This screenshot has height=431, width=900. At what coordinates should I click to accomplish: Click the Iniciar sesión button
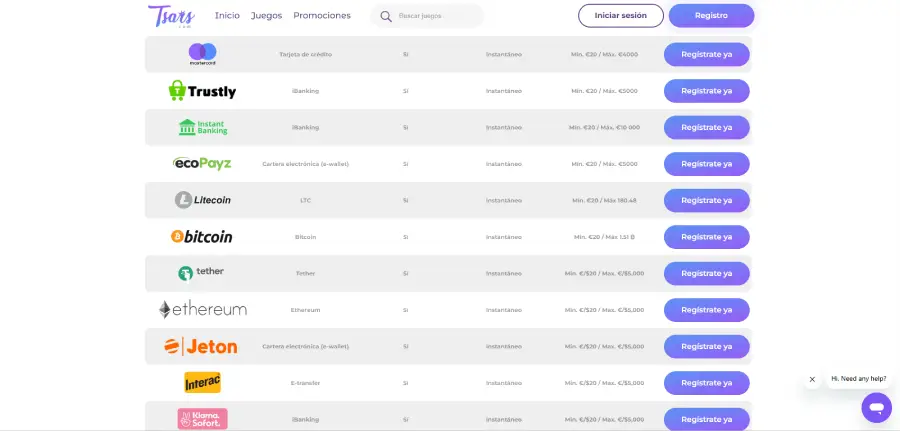coord(620,15)
